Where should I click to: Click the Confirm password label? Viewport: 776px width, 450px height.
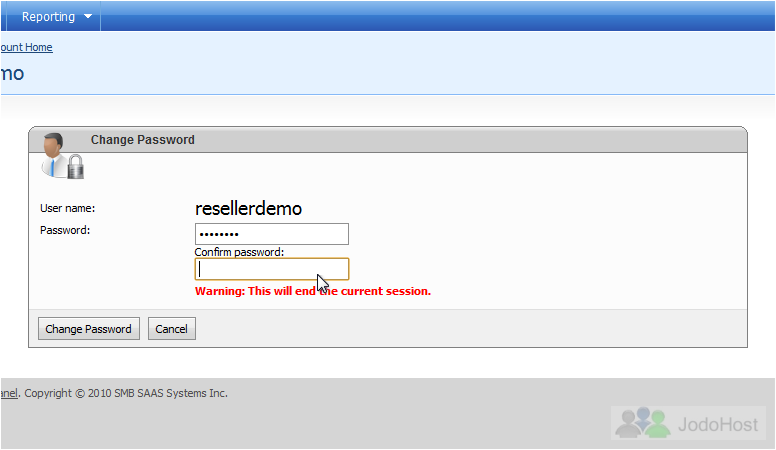point(239,252)
